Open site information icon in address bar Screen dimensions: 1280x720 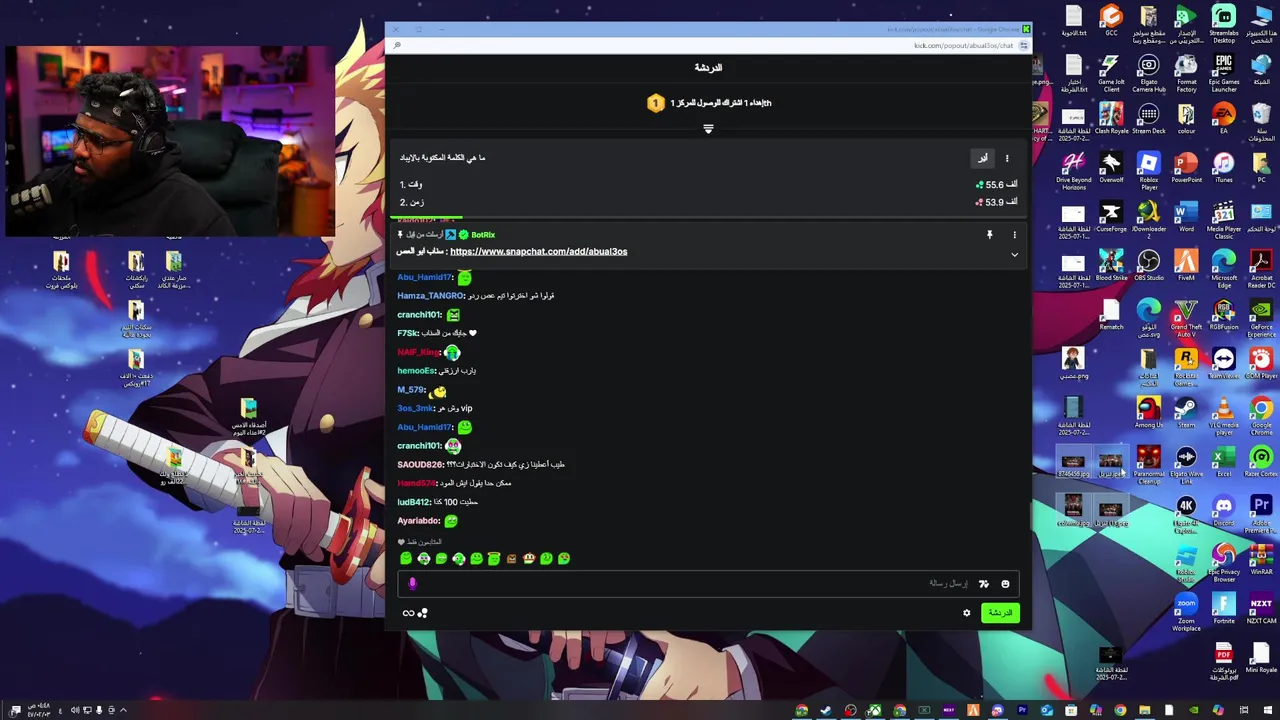[1022, 45]
